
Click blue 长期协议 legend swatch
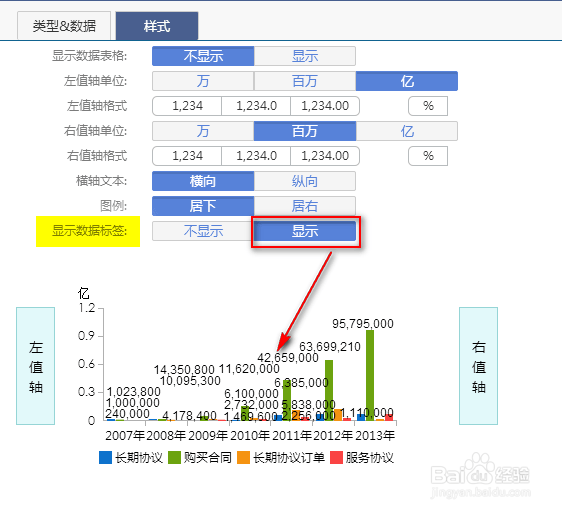(x=105, y=458)
